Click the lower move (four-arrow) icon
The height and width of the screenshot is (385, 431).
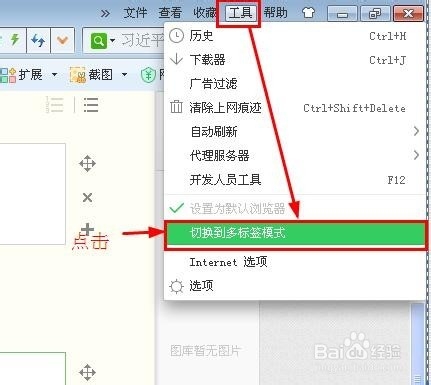(87, 372)
